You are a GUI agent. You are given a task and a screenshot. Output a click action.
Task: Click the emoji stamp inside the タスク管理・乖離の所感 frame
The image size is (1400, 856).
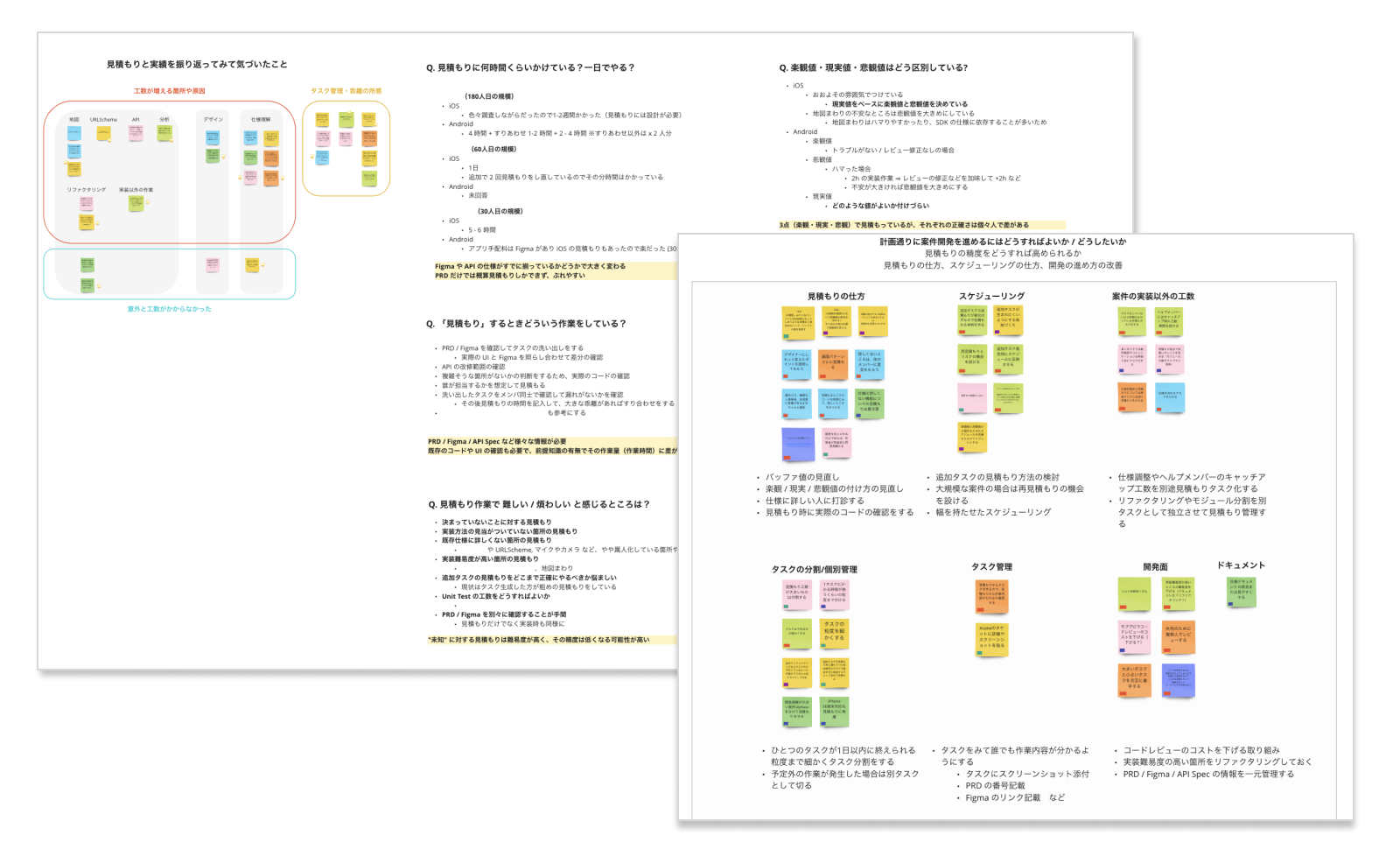click(311, 157)
